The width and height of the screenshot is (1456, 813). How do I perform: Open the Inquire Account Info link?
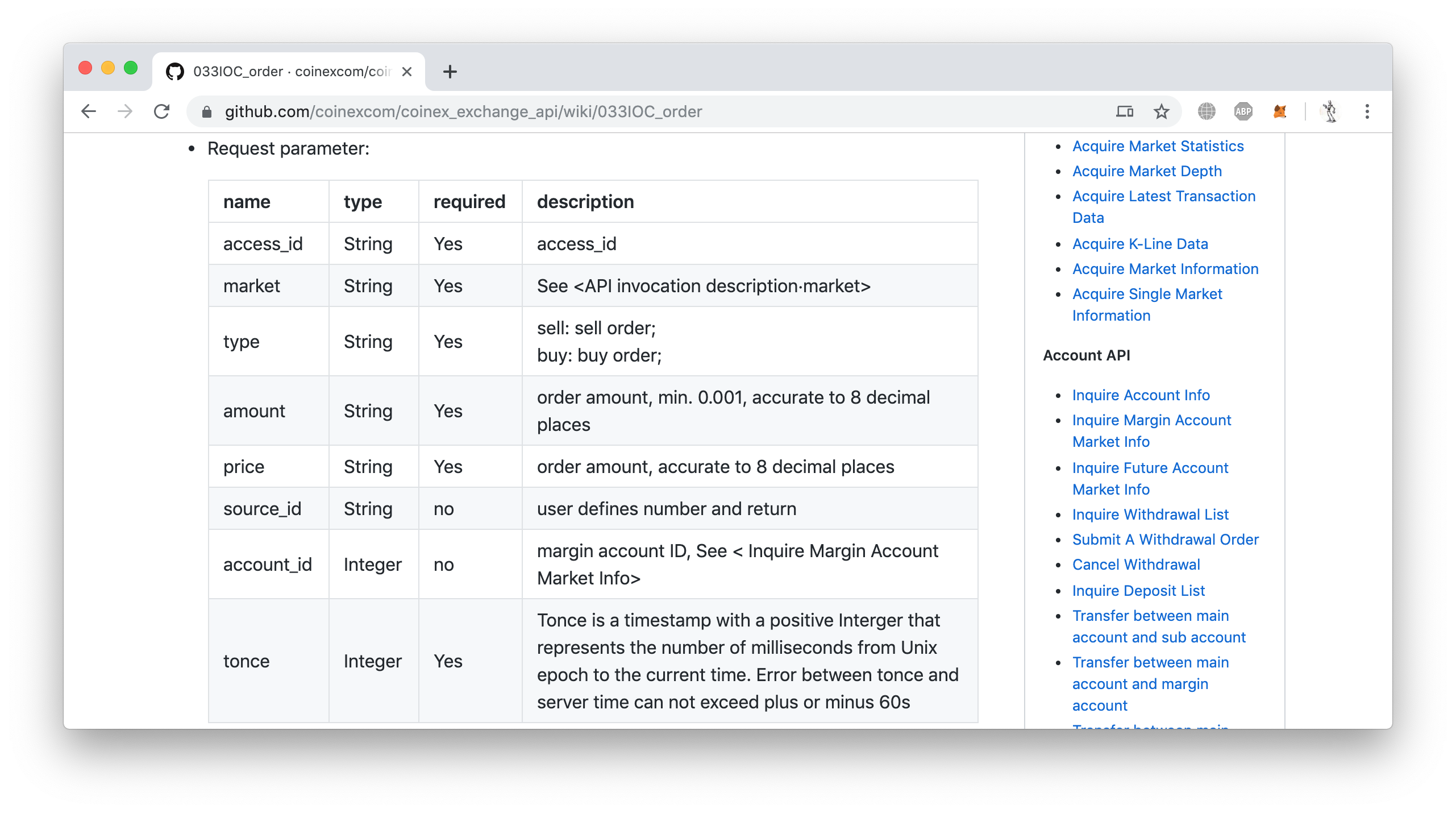[x=1141, y=395]
